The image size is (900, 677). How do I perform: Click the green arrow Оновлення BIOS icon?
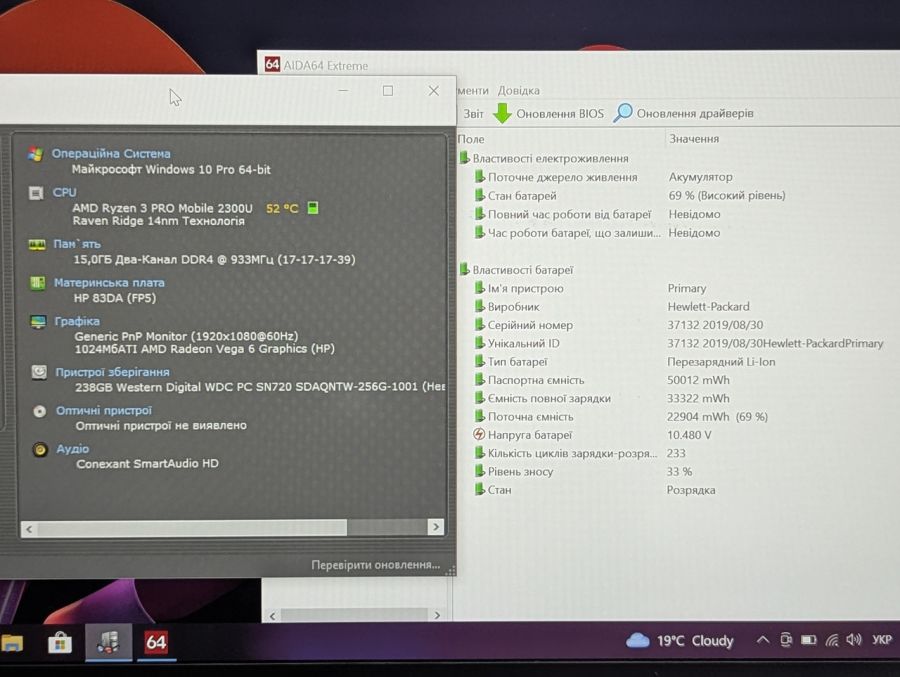click(502, 113)
